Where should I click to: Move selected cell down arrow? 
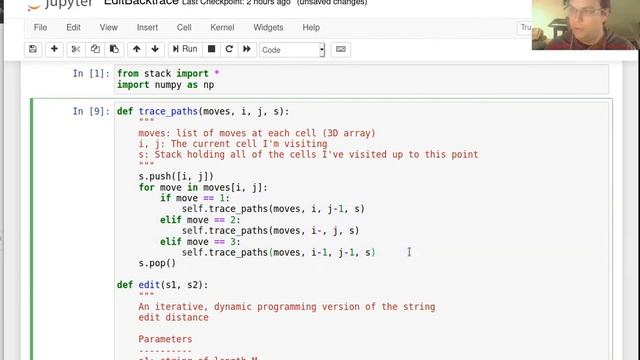click(x=155, y=49)
